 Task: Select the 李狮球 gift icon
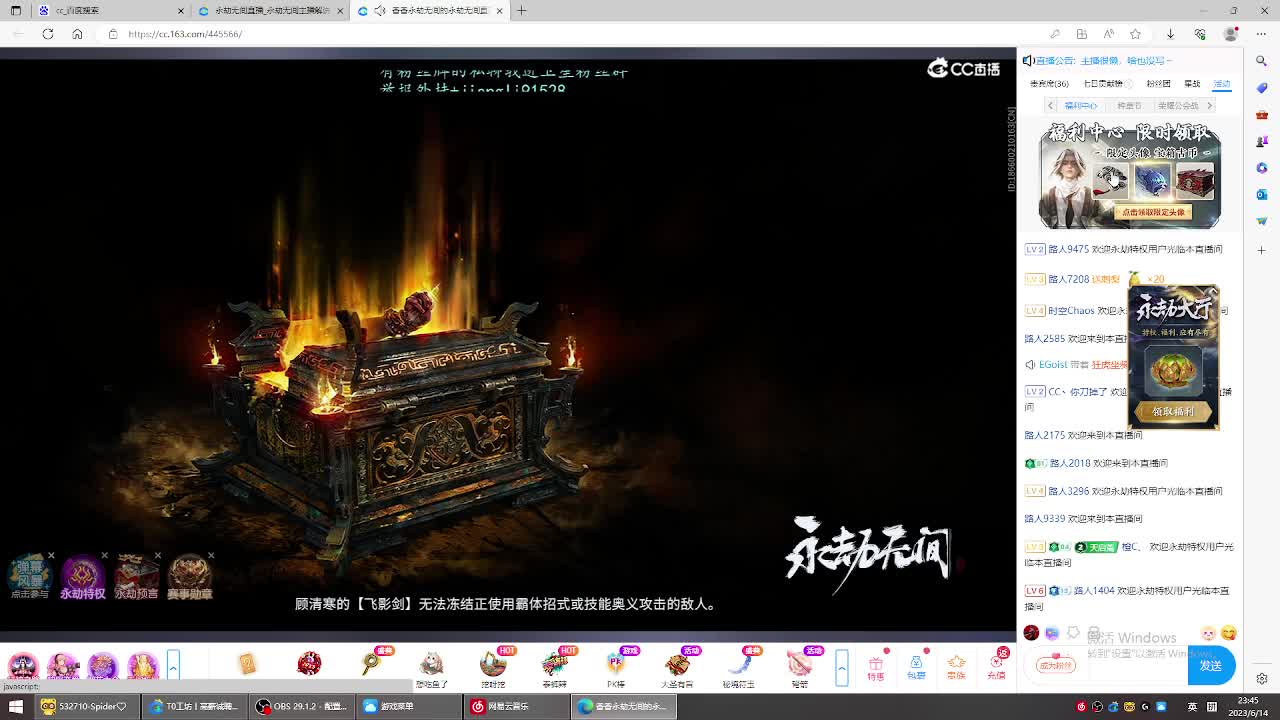click(x=555, y=665)
